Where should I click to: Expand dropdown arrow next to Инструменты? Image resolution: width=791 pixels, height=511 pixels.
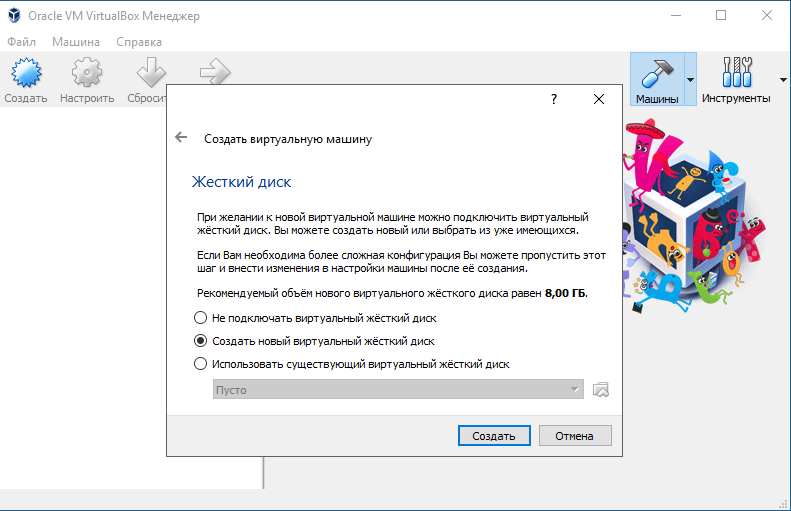click(783, 80)
